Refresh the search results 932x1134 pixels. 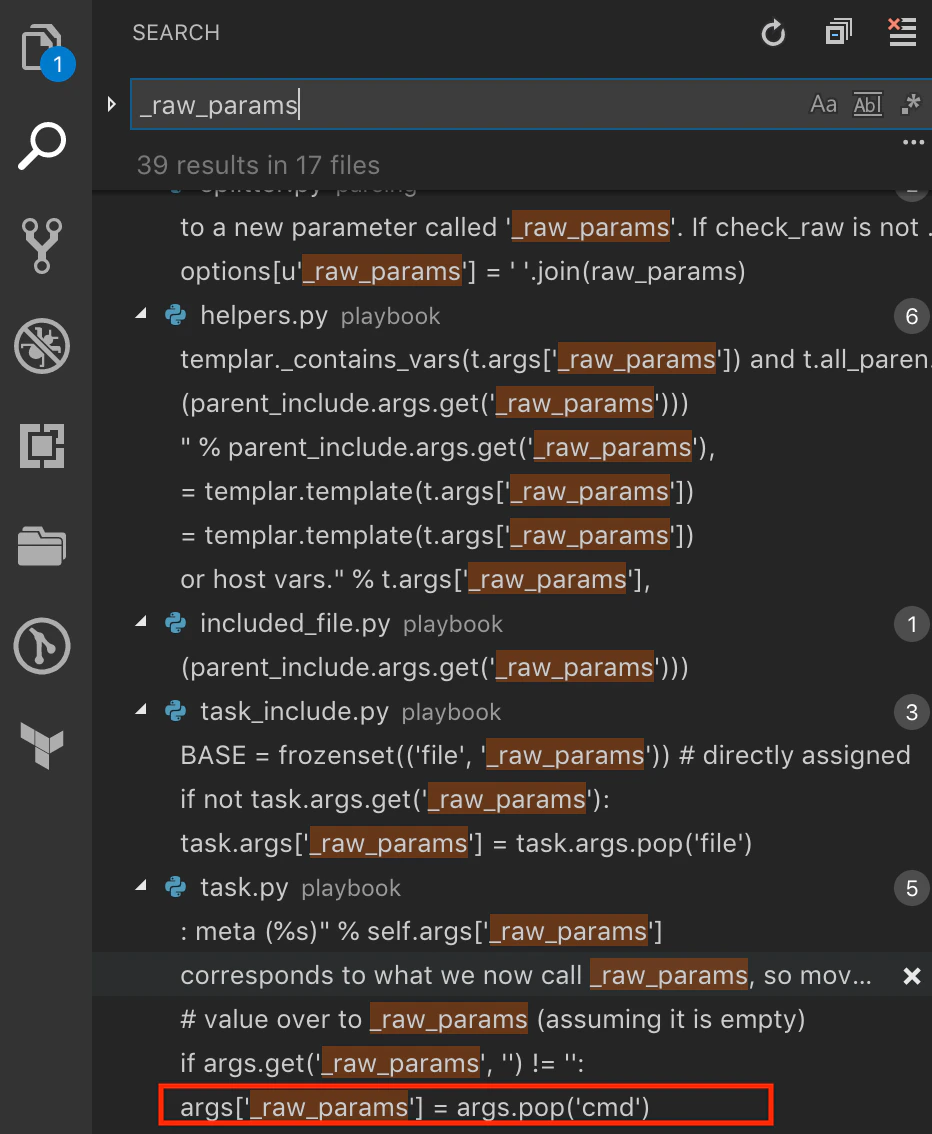pyautogui.click(x=773, y=33)
